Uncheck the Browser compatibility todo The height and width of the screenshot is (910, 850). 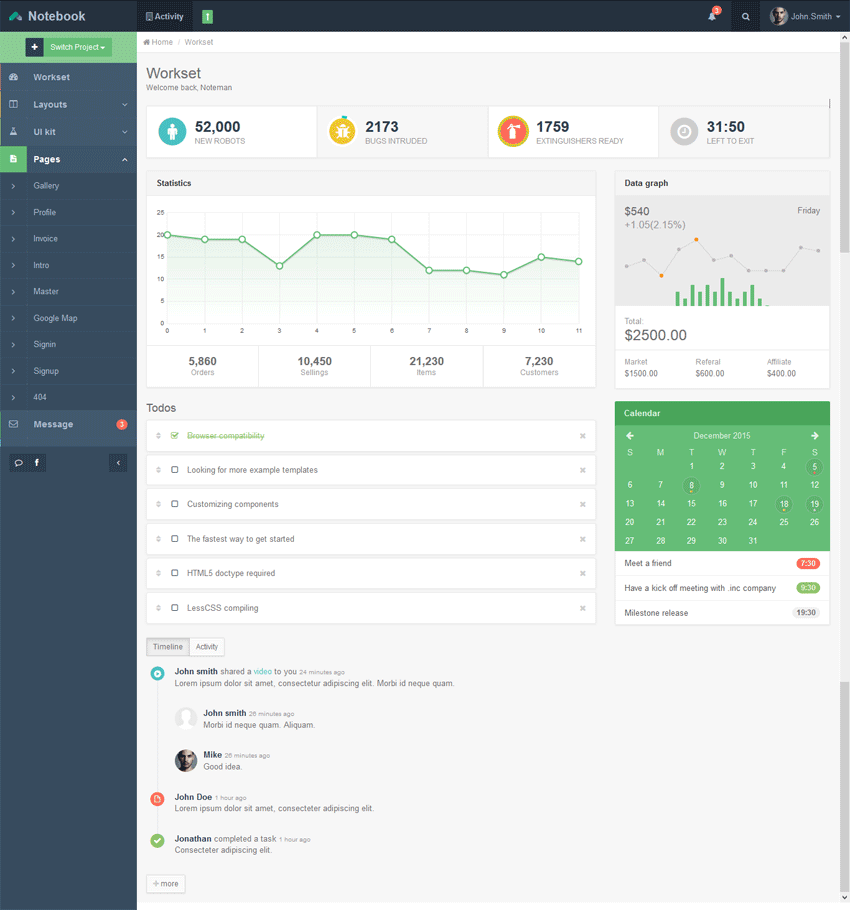point(175,436)
